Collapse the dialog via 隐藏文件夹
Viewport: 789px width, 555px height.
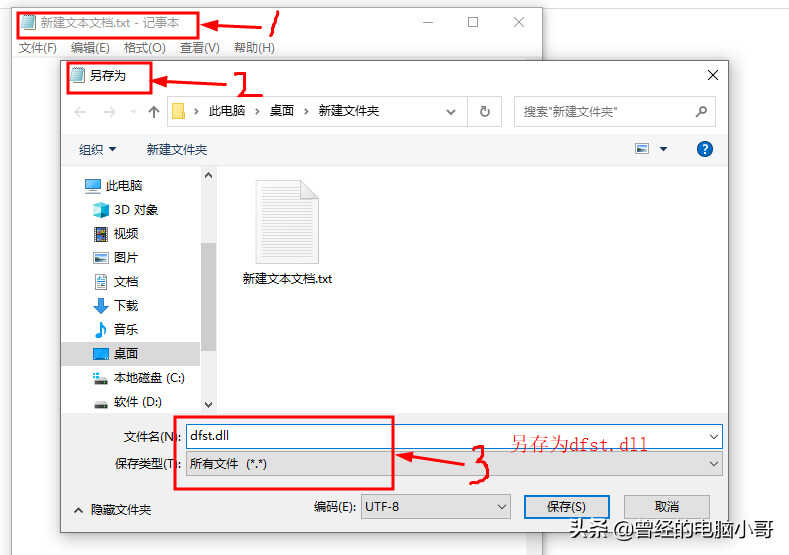coord(112,510)
